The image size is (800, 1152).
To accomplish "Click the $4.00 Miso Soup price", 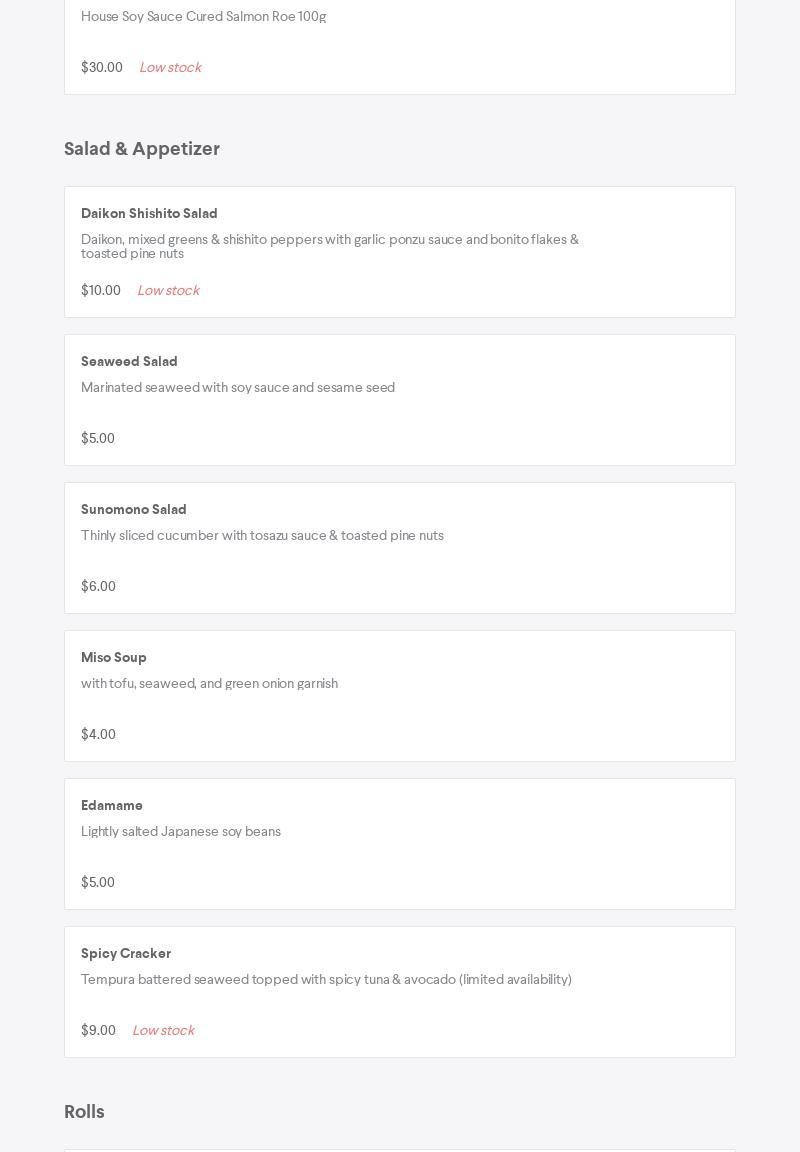I will point(98,734).
